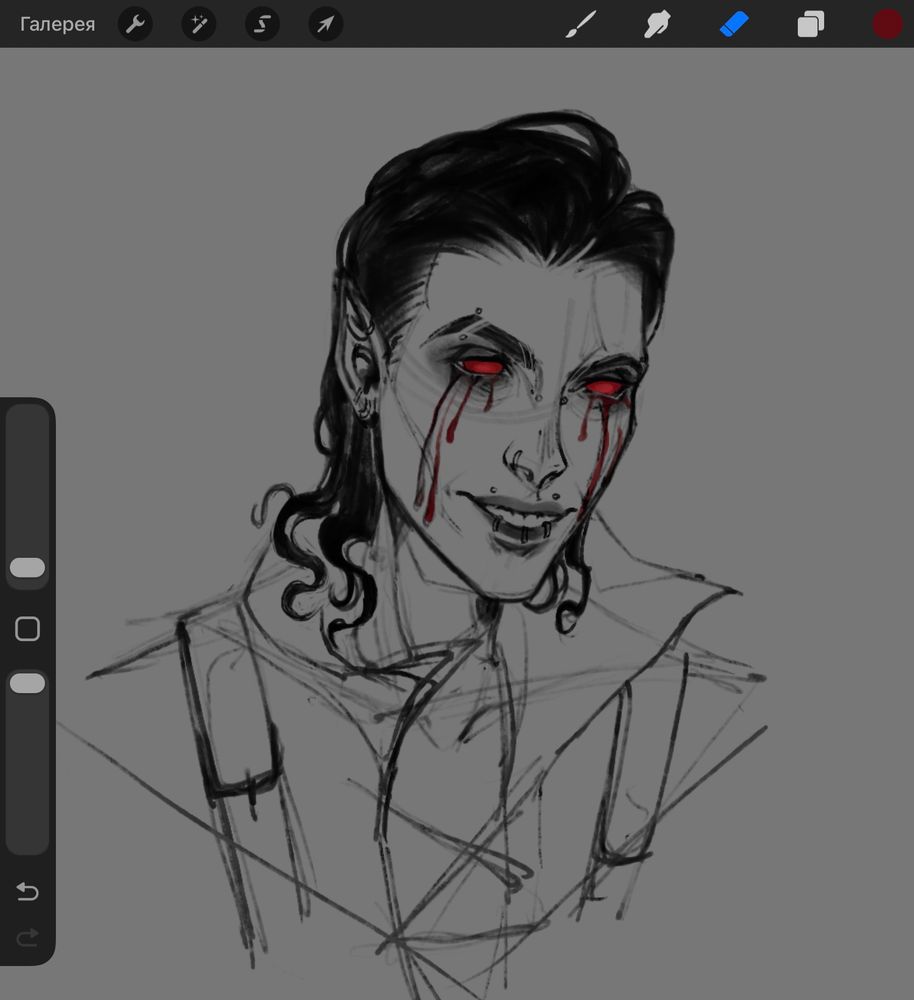Screen dimensions: 914x1000
Task: Click the brush opacity slider handle
Action: (x=27, y=683)
